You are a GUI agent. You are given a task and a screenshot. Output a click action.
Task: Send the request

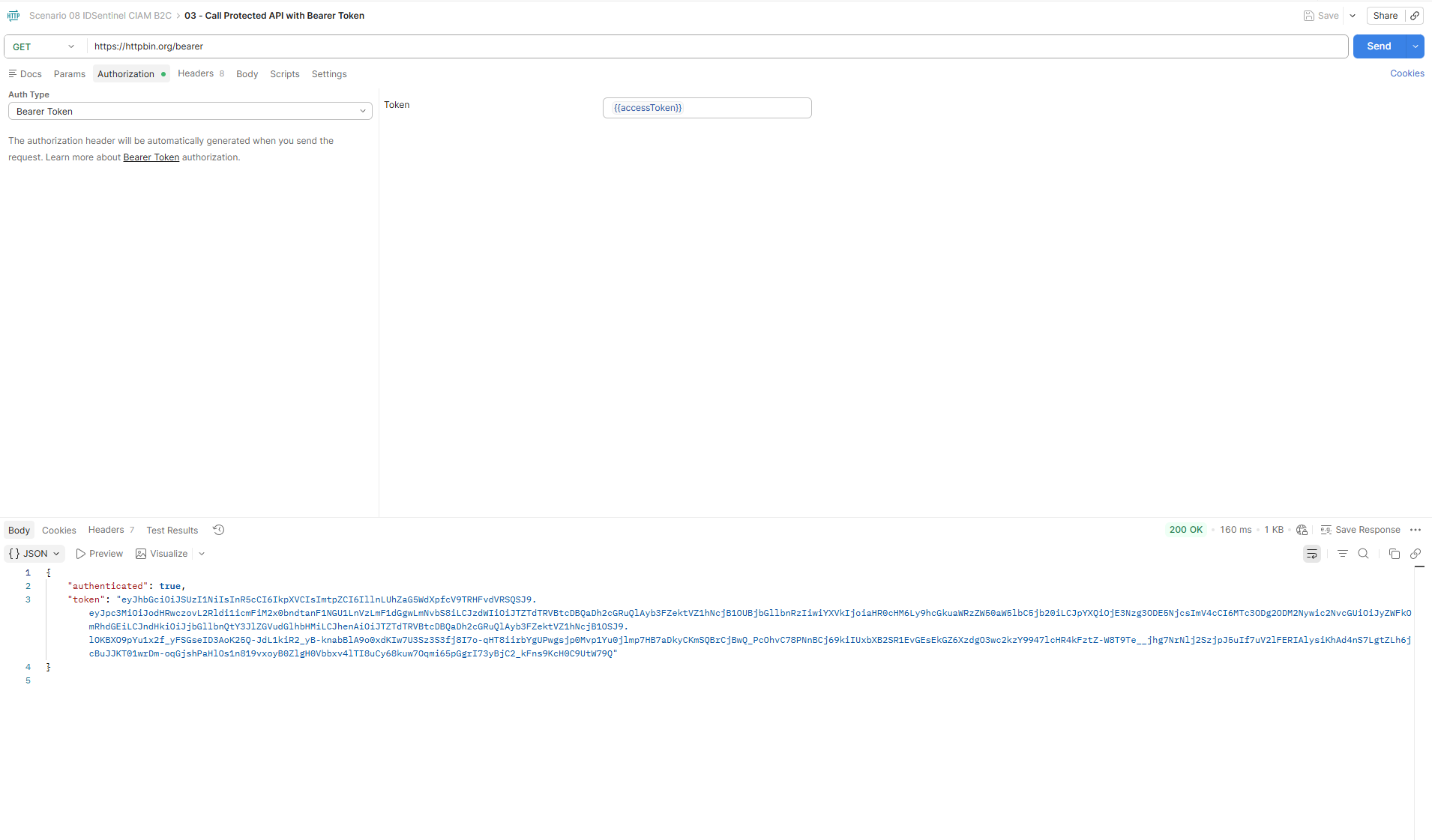coord(1379,46)
